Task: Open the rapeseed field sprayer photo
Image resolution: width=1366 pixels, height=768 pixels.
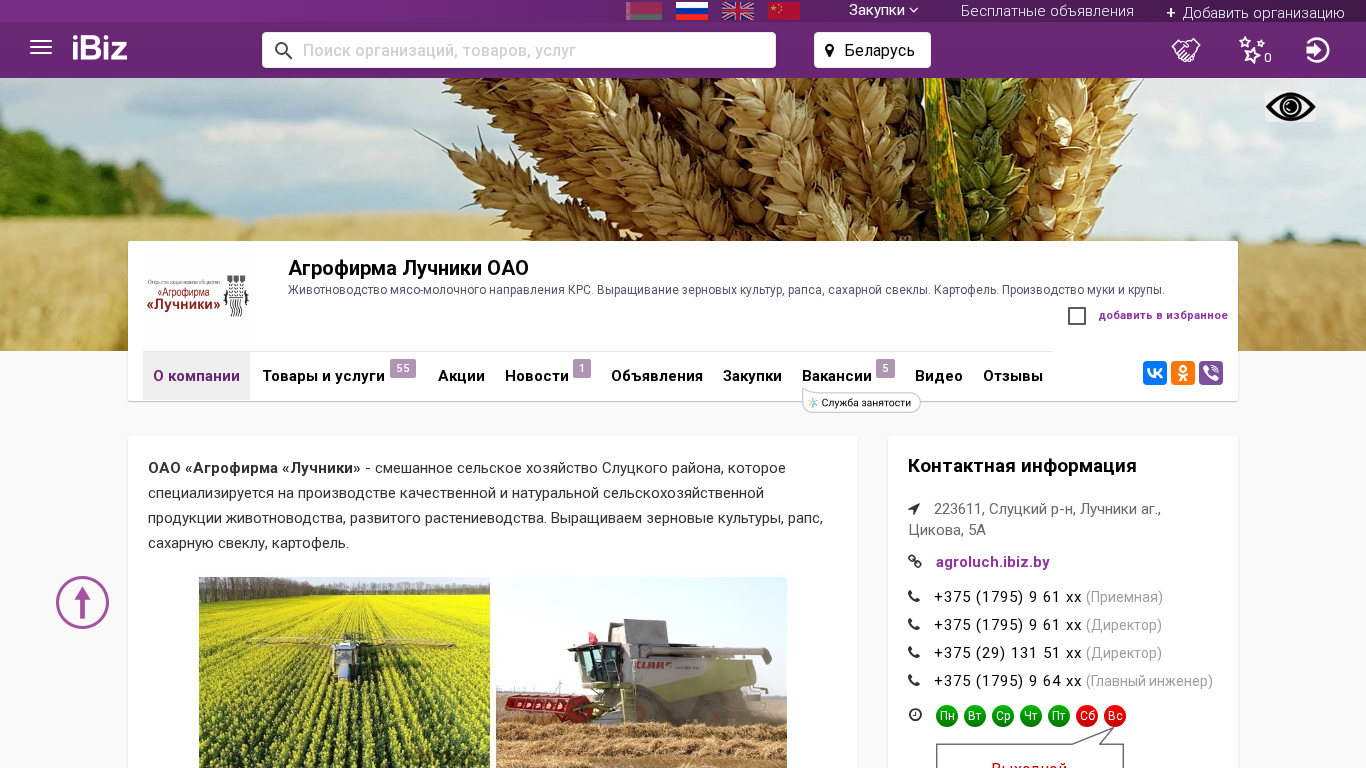Action: [344, 672]
